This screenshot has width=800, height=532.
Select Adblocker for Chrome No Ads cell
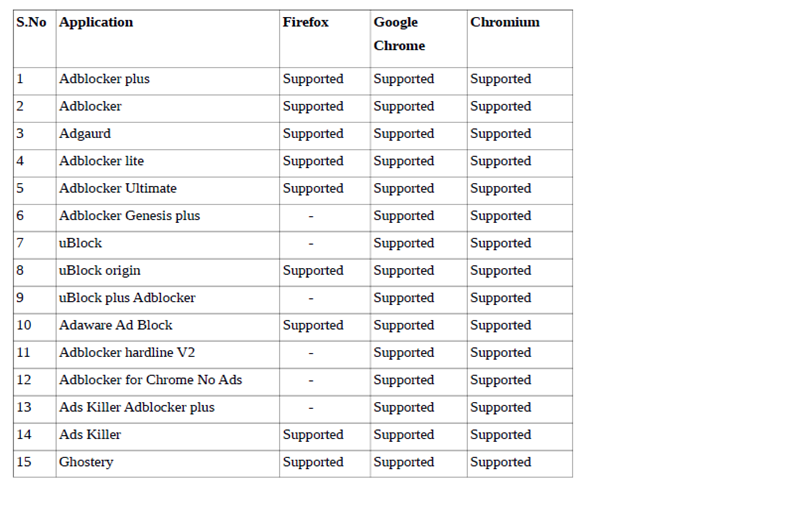(x=150, y=380)
